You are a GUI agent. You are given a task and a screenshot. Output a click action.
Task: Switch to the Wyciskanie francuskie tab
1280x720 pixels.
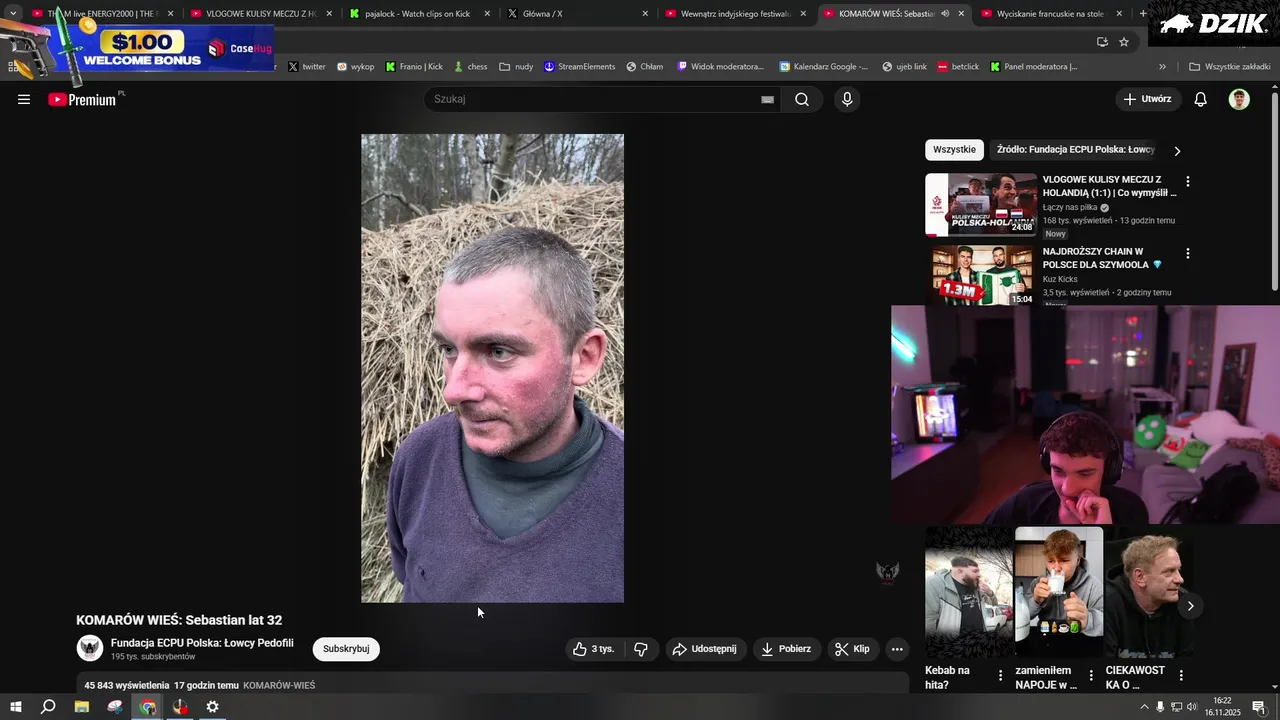pos(1050,14)
